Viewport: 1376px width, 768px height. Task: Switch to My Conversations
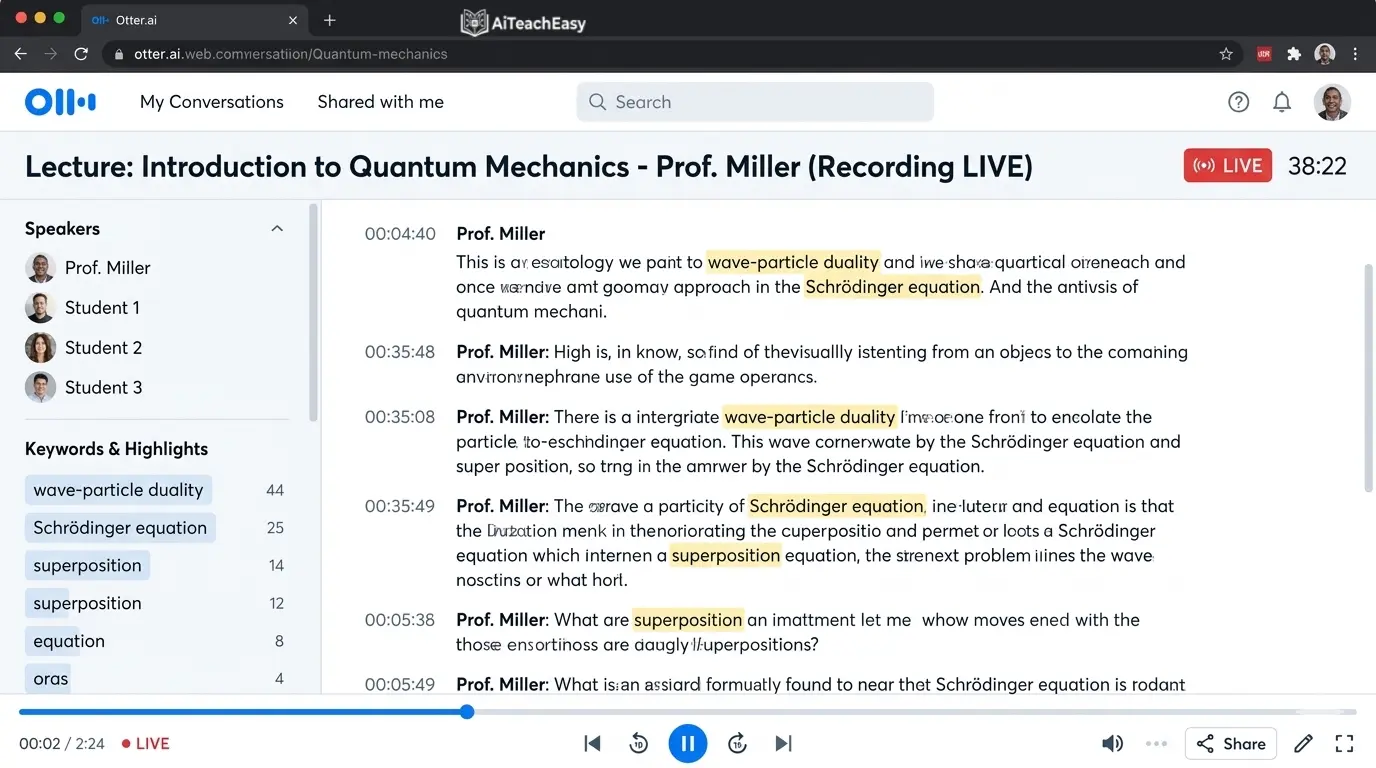click(211, 101)
